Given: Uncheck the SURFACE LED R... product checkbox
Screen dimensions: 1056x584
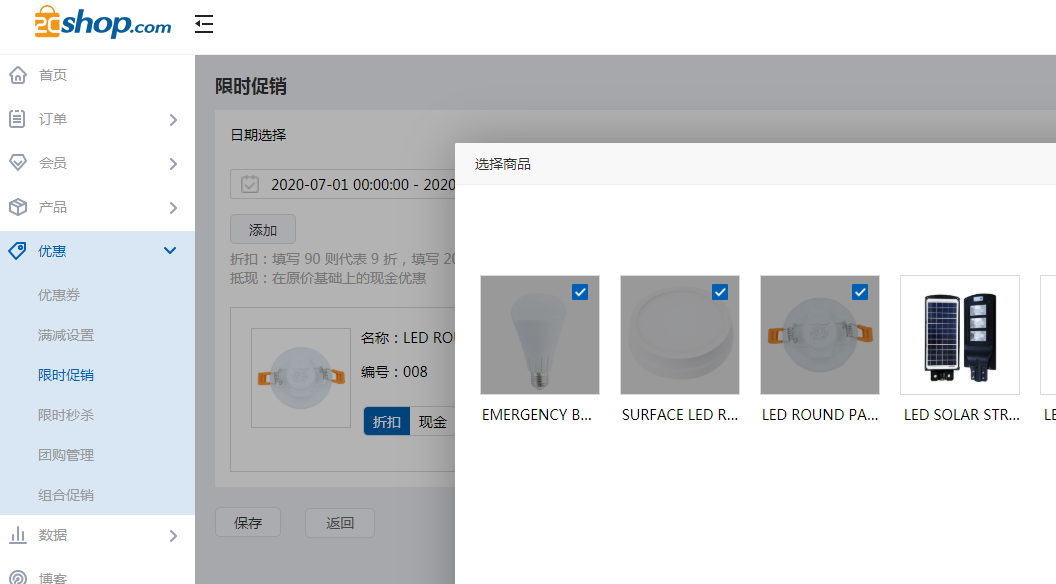Looking at the screenshot, I should coord(720,292).
